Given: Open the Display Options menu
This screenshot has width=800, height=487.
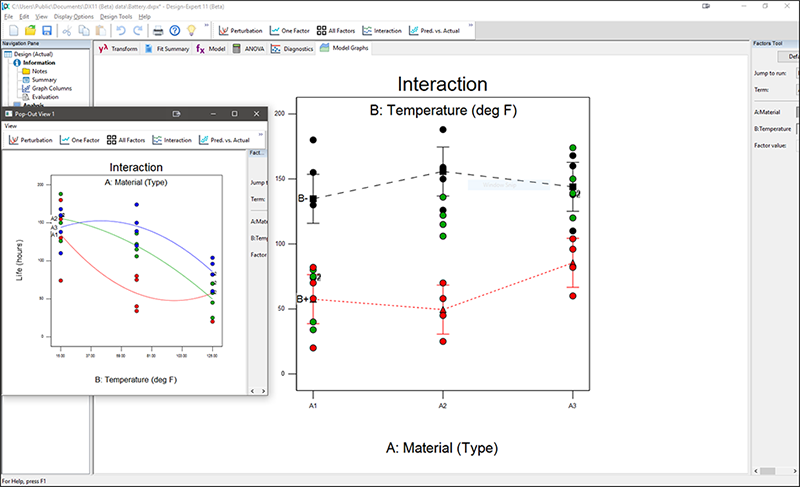Looking at the screenshot, I should (73, 17).
